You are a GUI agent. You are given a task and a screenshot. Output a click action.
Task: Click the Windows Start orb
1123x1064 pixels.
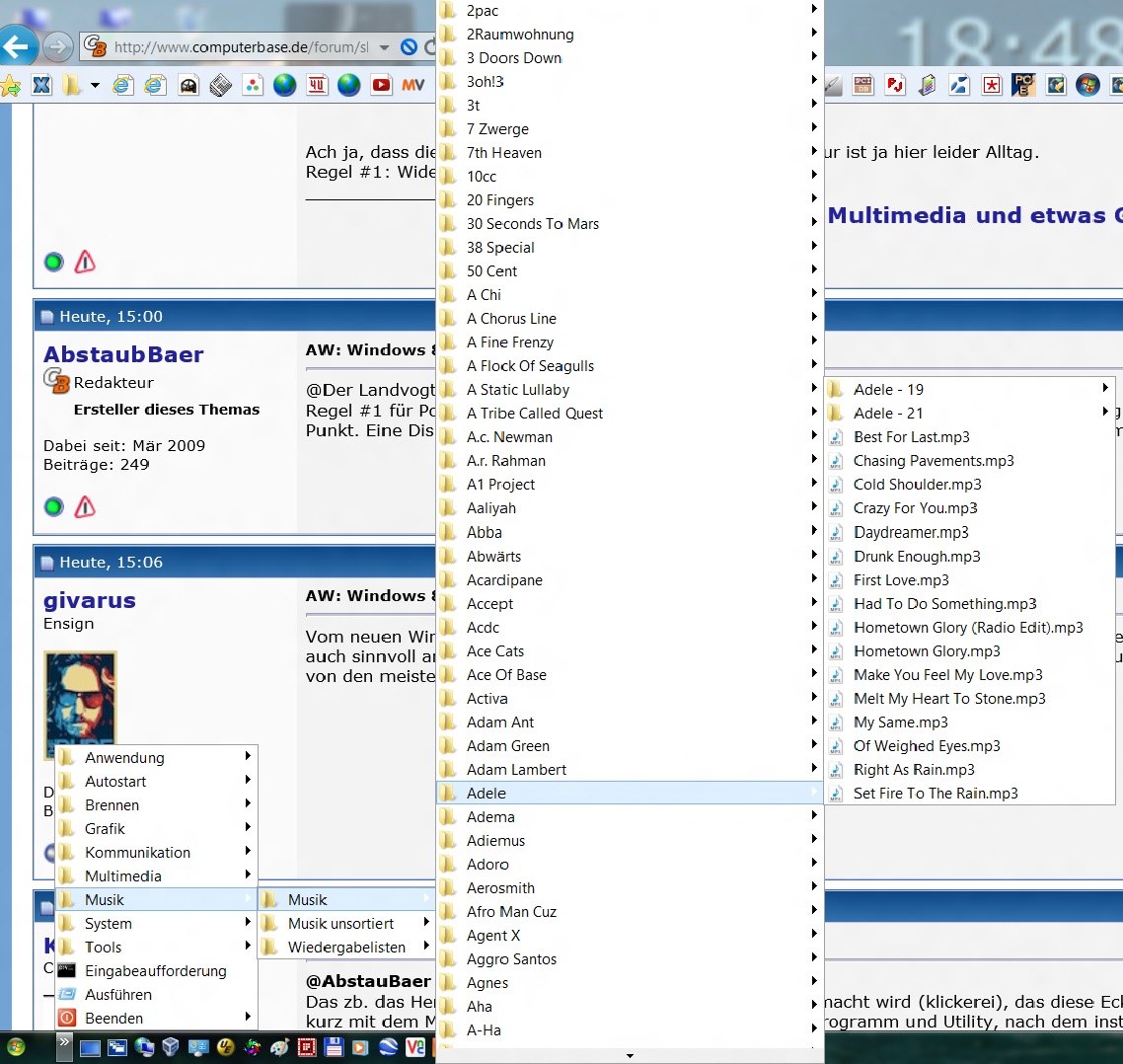point(16,1047)
